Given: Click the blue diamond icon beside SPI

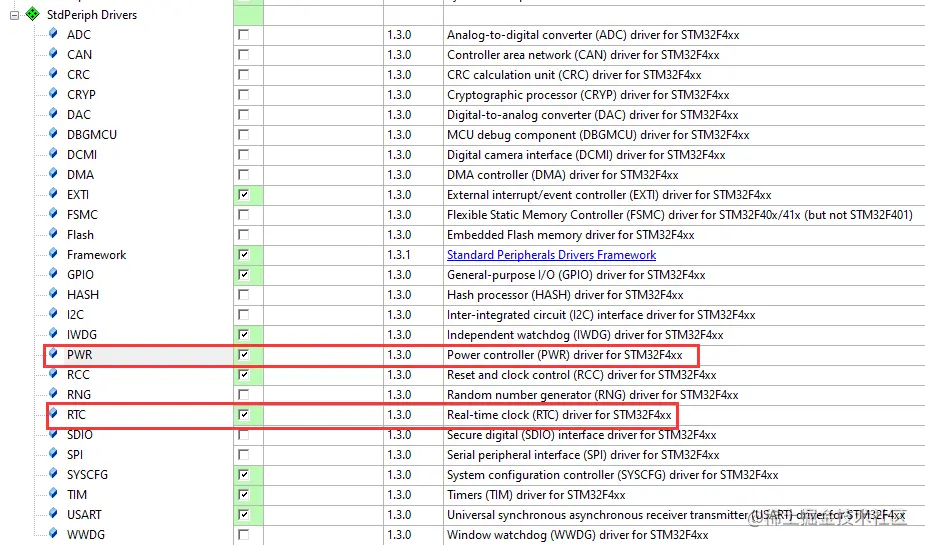Looking at the screenshot, I should pos(53,454).
